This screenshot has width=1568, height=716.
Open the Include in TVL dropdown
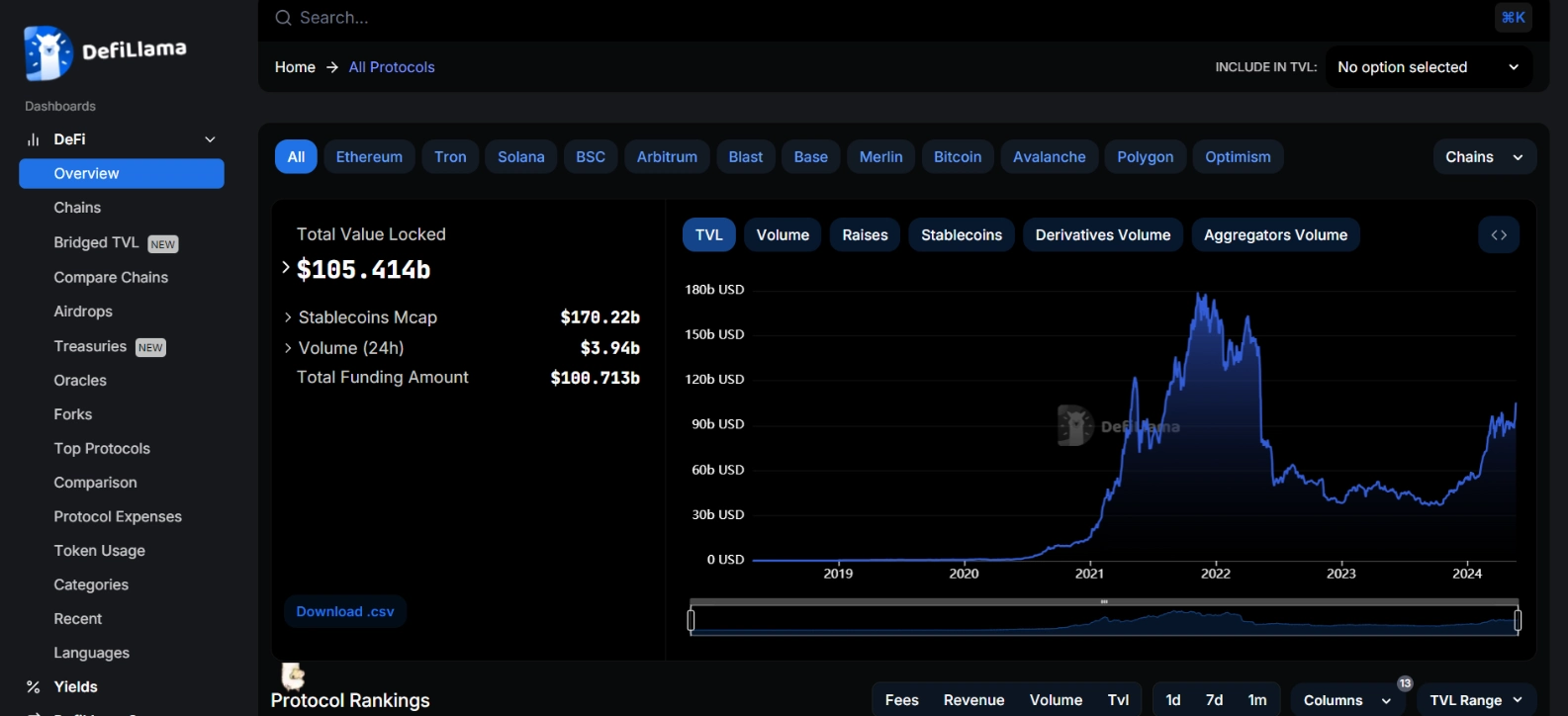[1429, 67]
